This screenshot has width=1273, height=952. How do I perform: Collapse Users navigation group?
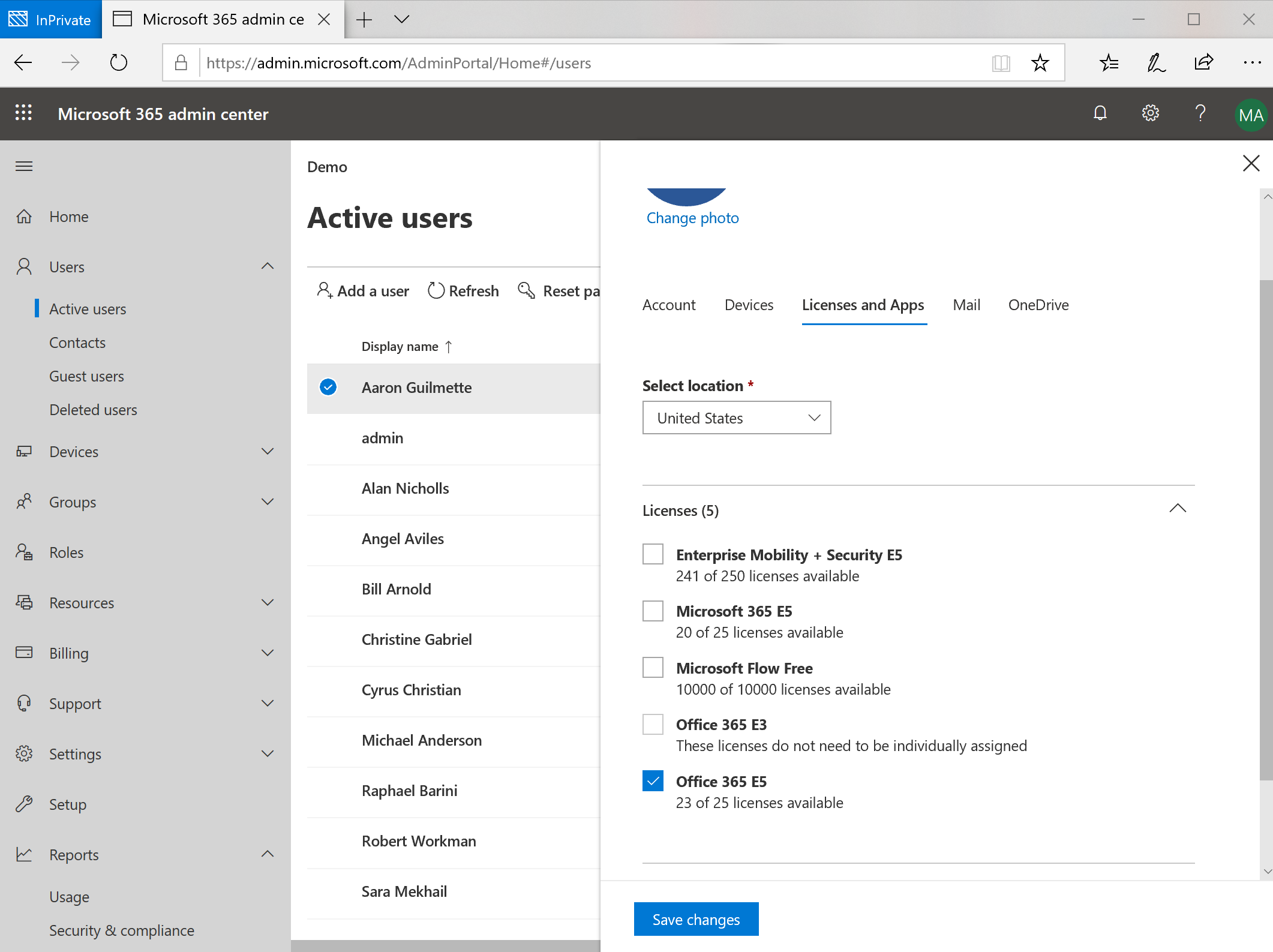(268, 266)
